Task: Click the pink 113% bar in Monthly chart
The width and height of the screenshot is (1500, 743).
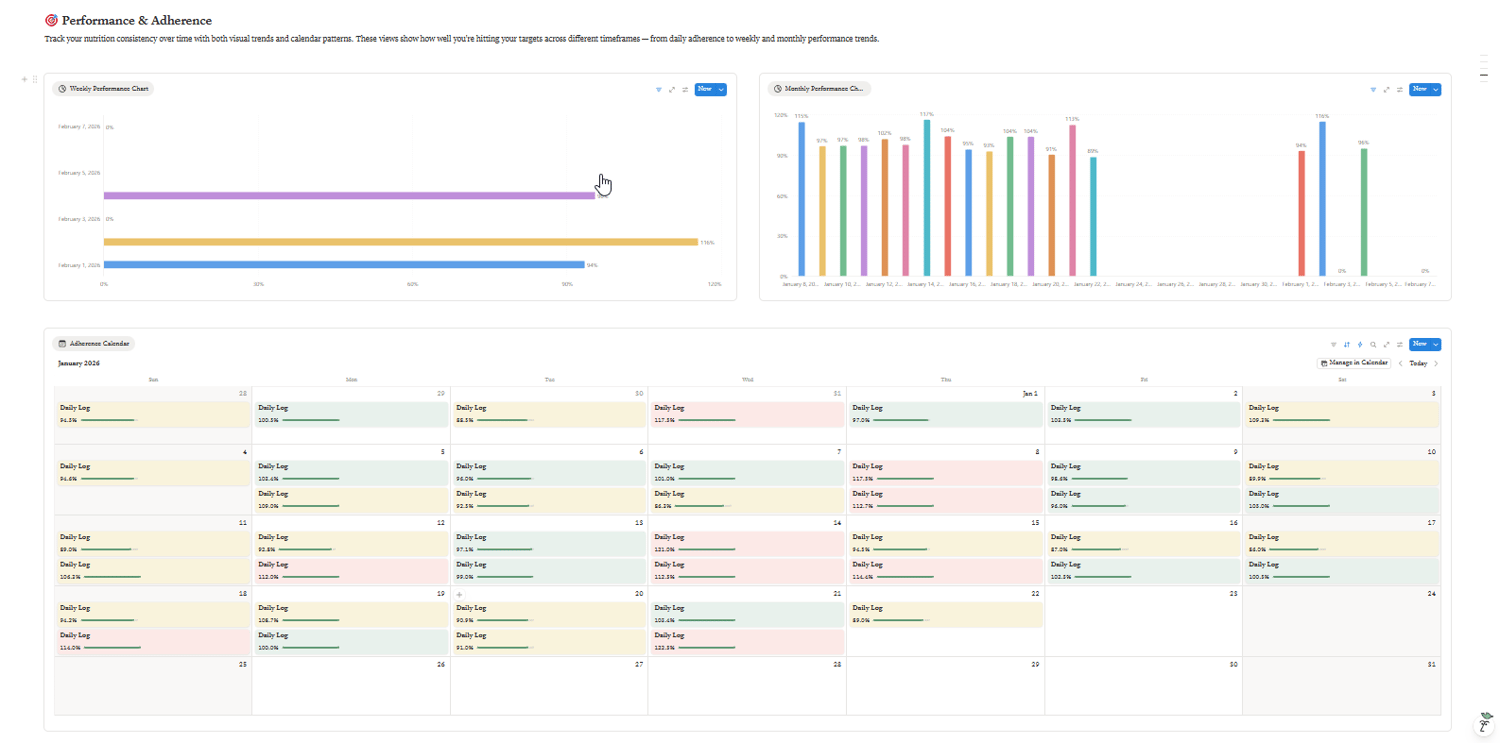Action: tap(1072, 200)
